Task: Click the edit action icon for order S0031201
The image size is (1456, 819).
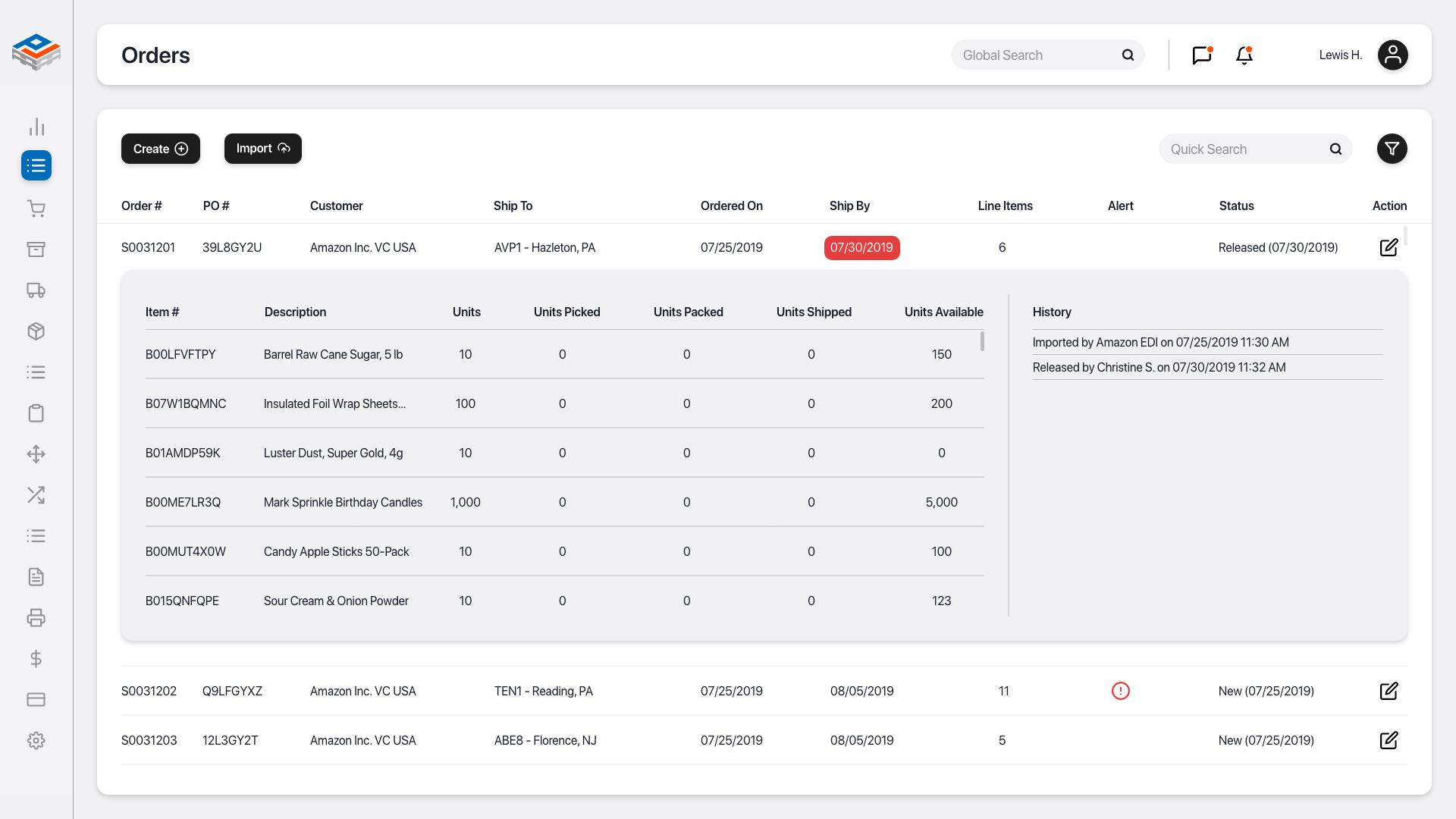Action: pos(1389,247)
